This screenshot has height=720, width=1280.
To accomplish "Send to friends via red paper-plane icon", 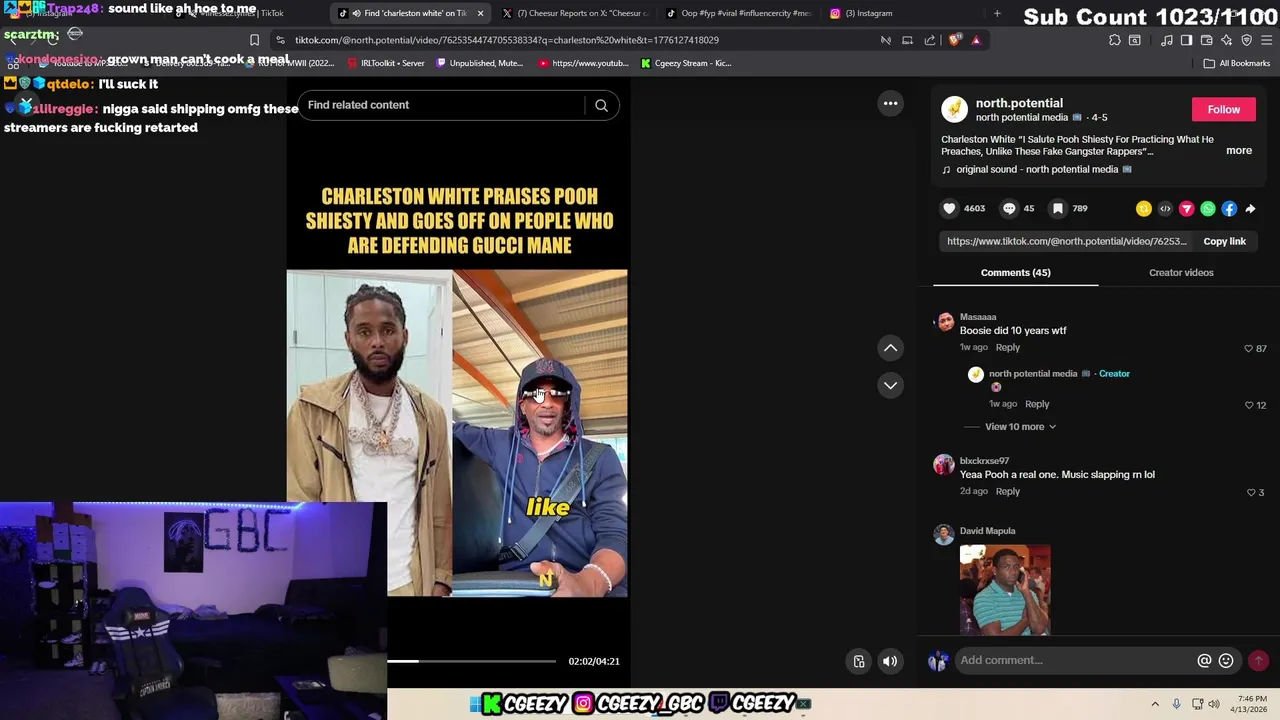I will [1186, 208].
